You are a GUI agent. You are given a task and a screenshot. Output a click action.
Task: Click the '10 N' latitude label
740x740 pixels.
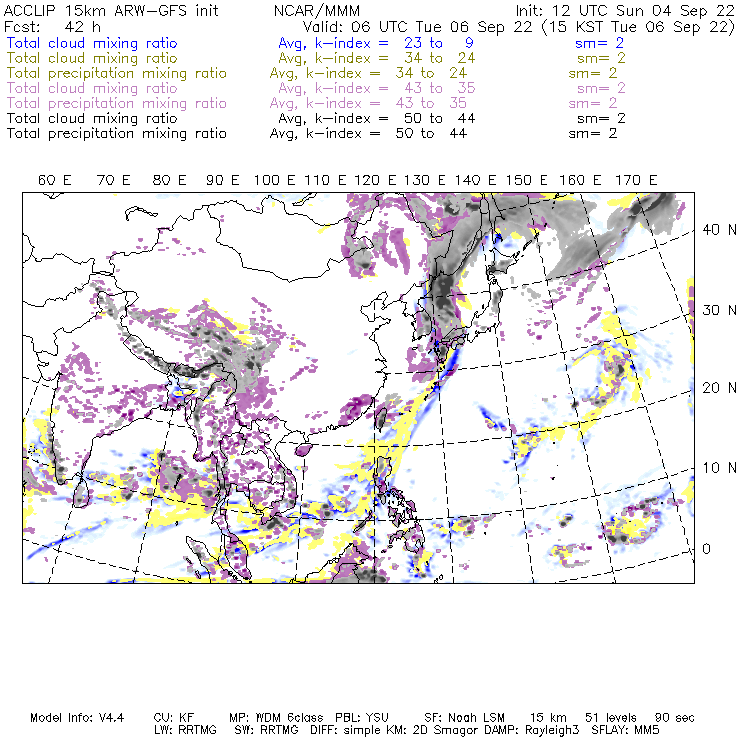pyautogui.click(x=719, y=468)
